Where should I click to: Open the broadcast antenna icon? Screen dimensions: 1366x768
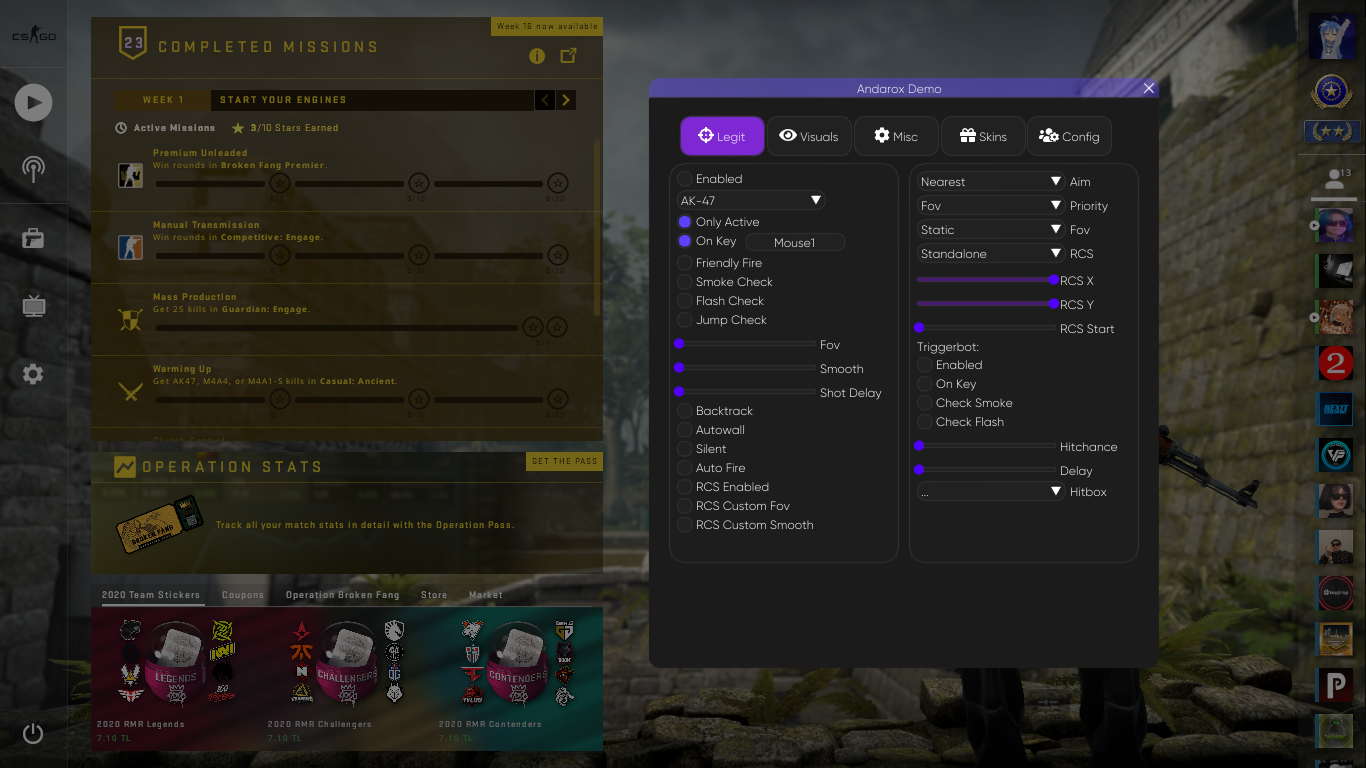click(33, 169)
